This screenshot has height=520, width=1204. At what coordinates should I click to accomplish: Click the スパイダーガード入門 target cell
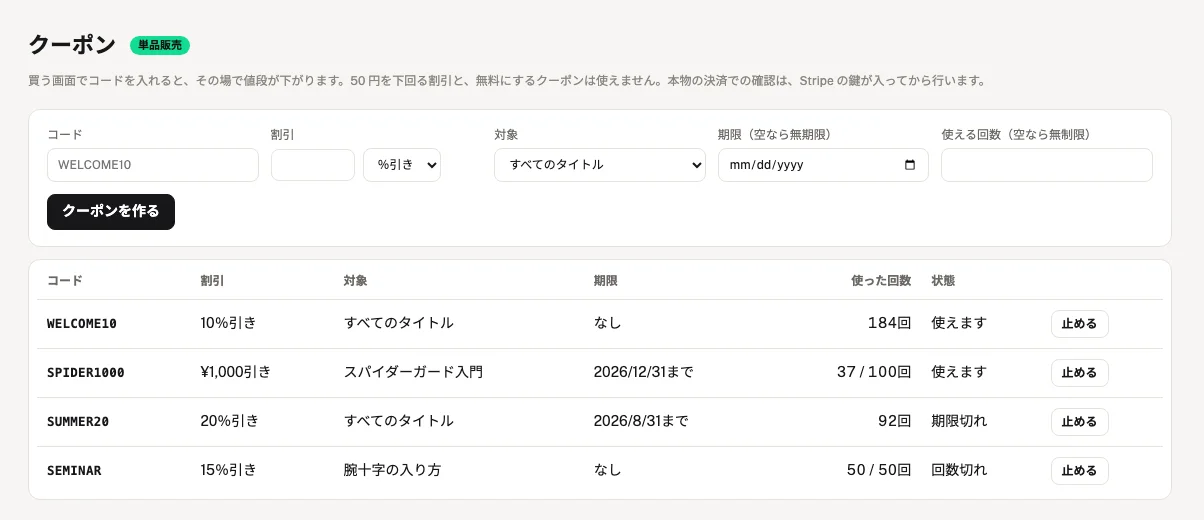click(413, 372)
